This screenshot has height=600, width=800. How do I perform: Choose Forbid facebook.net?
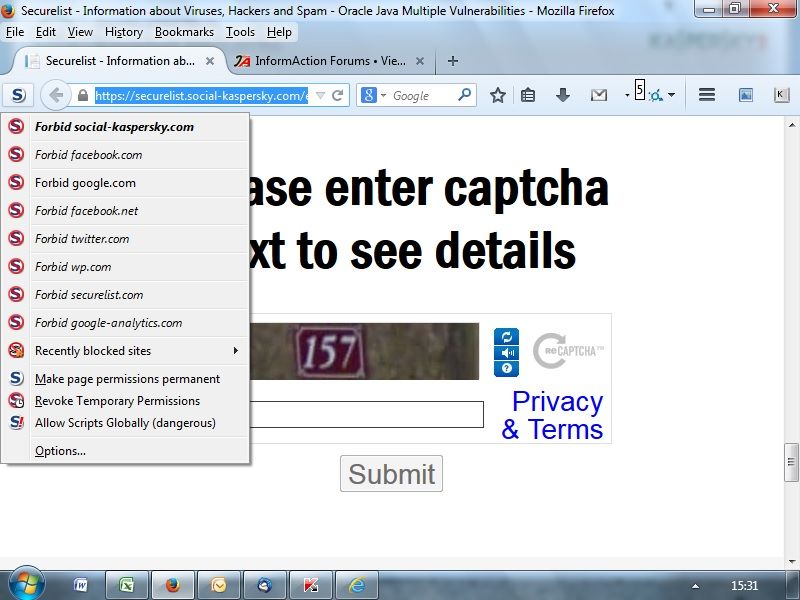[x=126, y=211]
